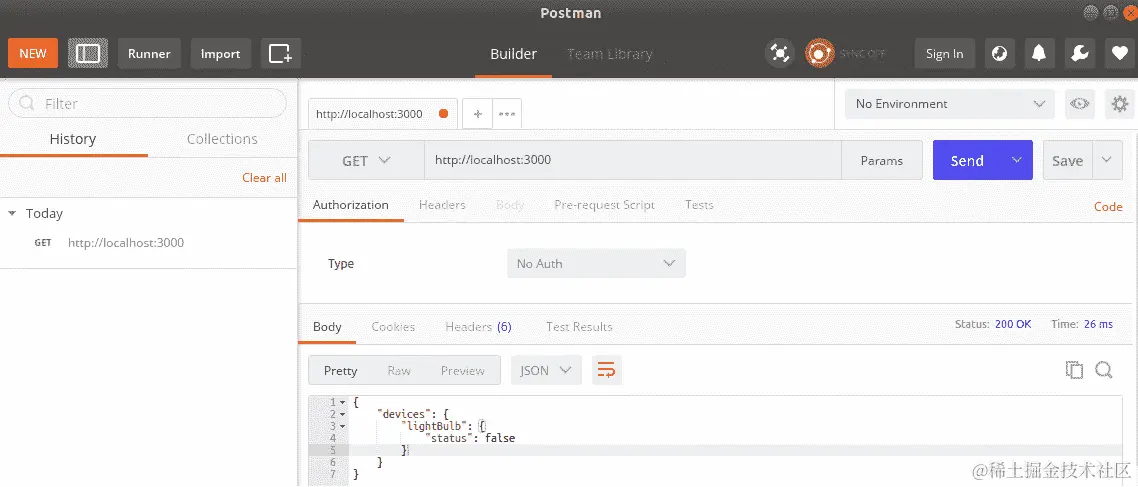Collapse JSON line 1 fold arrow

pos(343,402)
